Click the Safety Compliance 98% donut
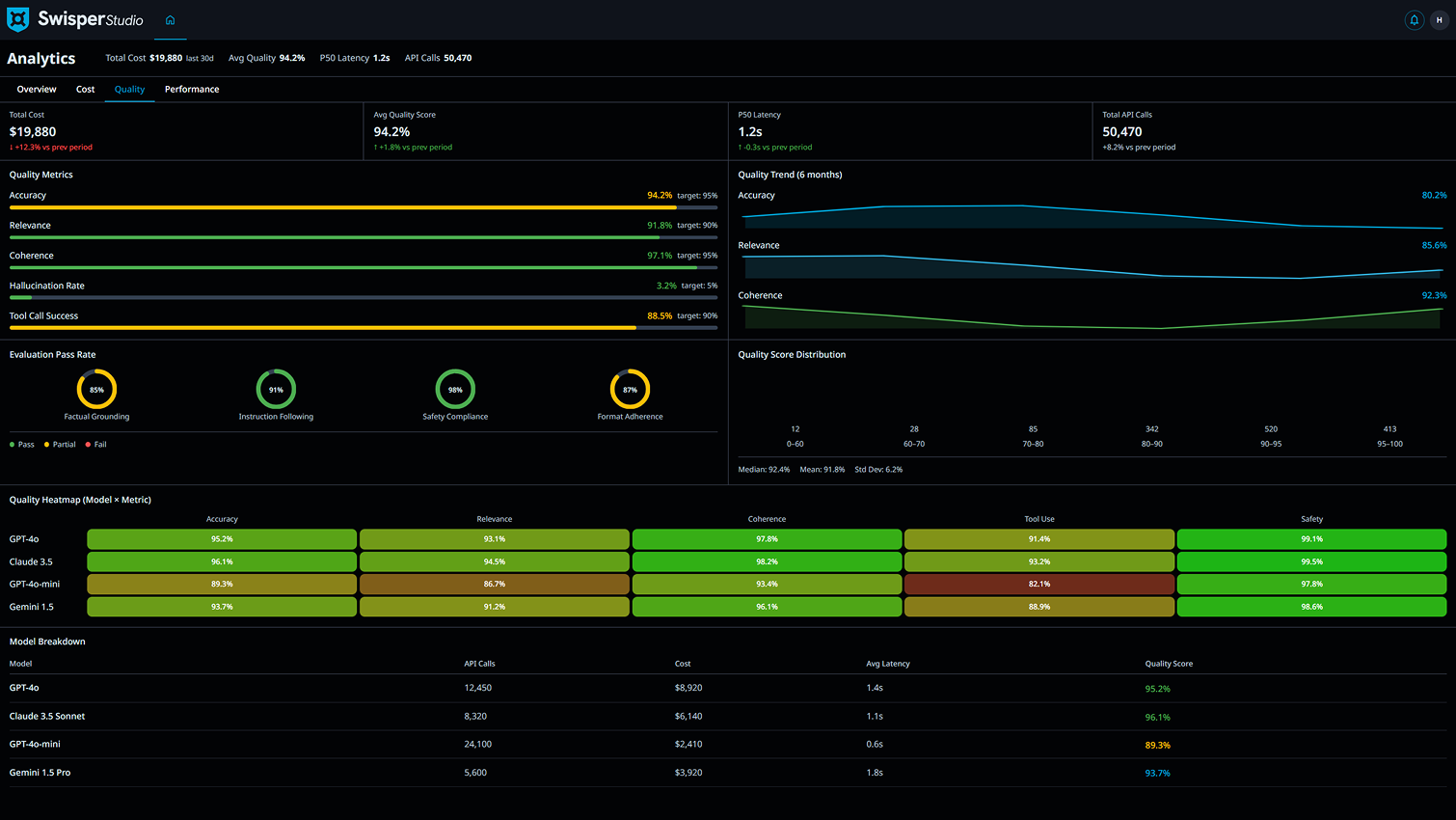Image resolution: width=1456 pixels, height=820 pixels. (455, 390)
